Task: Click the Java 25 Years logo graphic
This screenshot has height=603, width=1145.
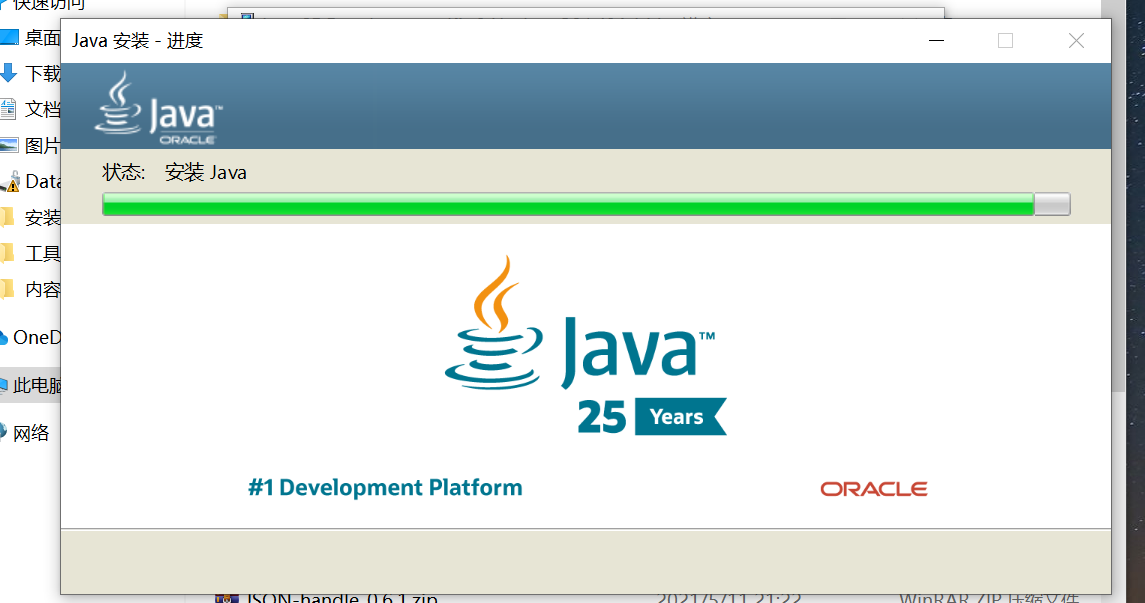Action: tap(586, 345)
